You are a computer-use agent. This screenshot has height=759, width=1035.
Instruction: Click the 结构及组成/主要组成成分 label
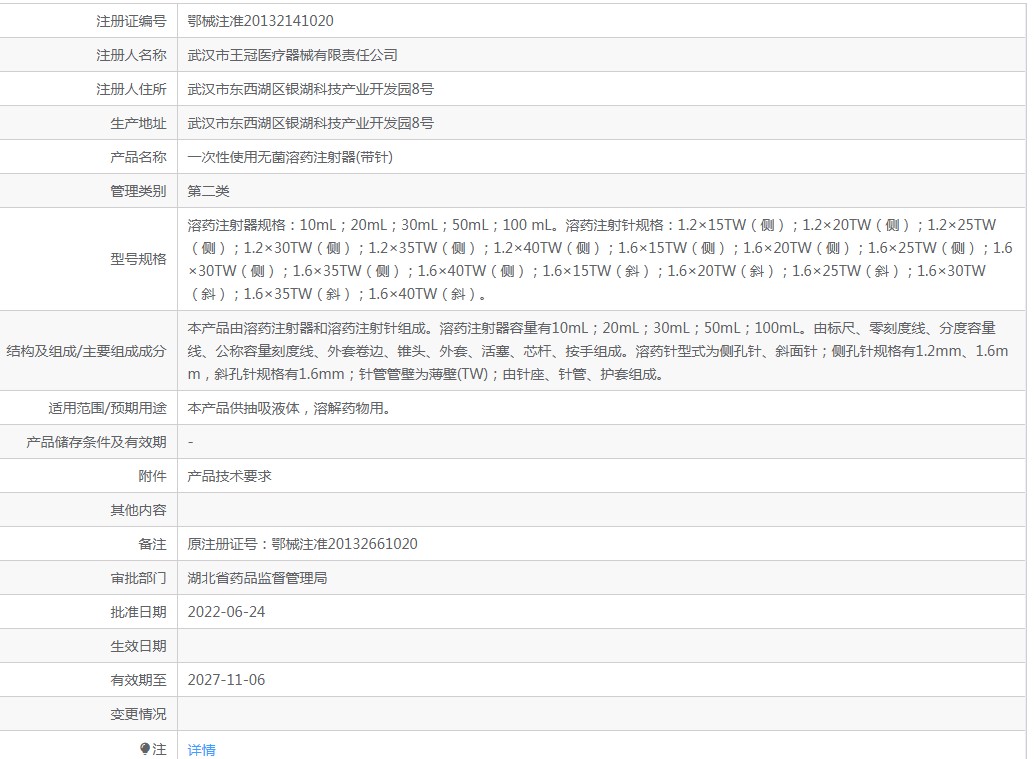pos(86,351)
